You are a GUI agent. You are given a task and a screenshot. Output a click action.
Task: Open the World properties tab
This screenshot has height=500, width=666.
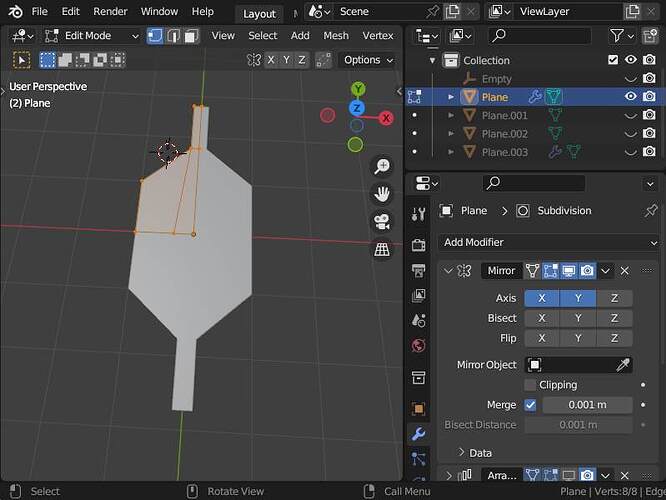point(418,345)
